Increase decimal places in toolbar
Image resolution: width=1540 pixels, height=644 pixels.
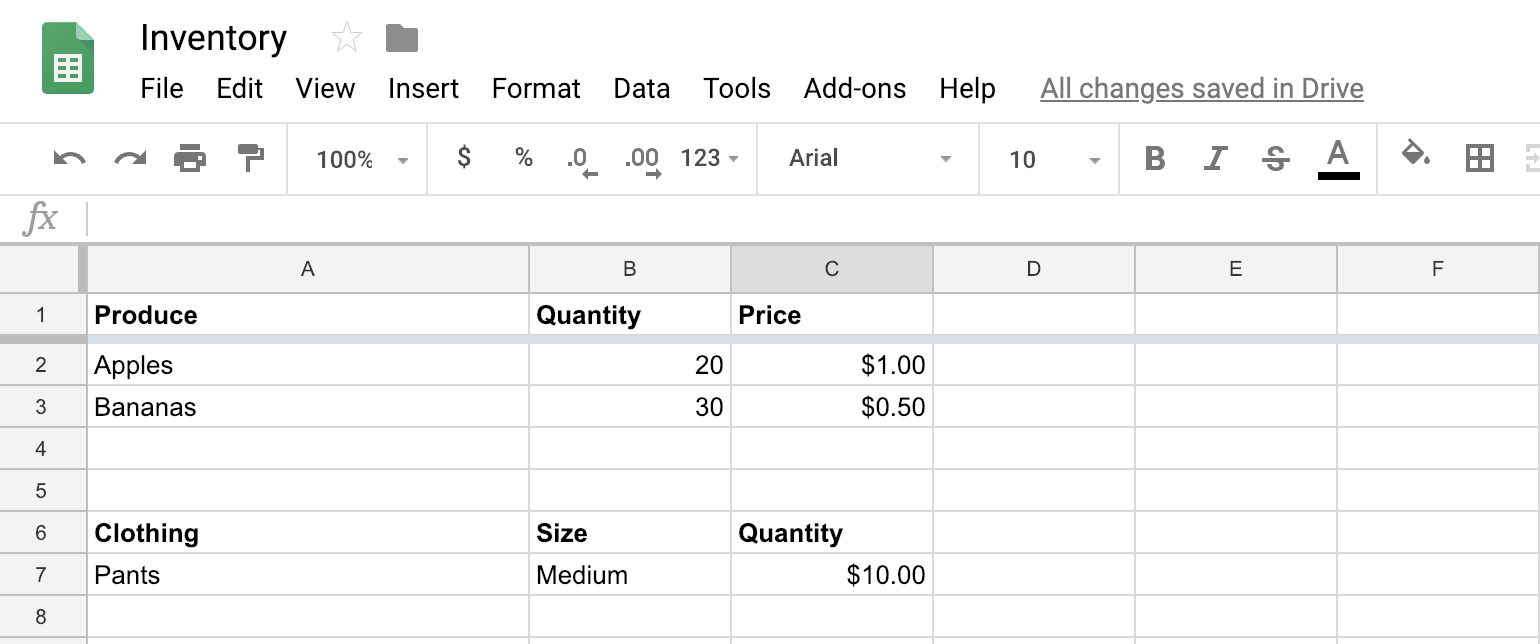pyautogui.click(x=642, y=160)
